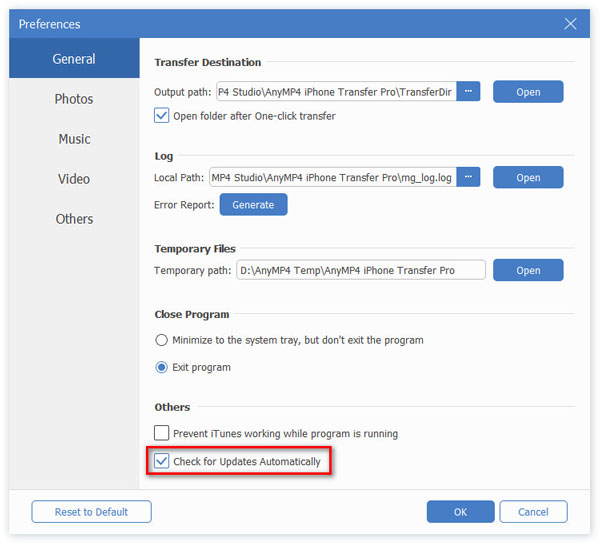Image resolution: width=600 pixels, height=544 pixels.
Task: Enable Prevent iTunes working while program runs
Action: 162,433
